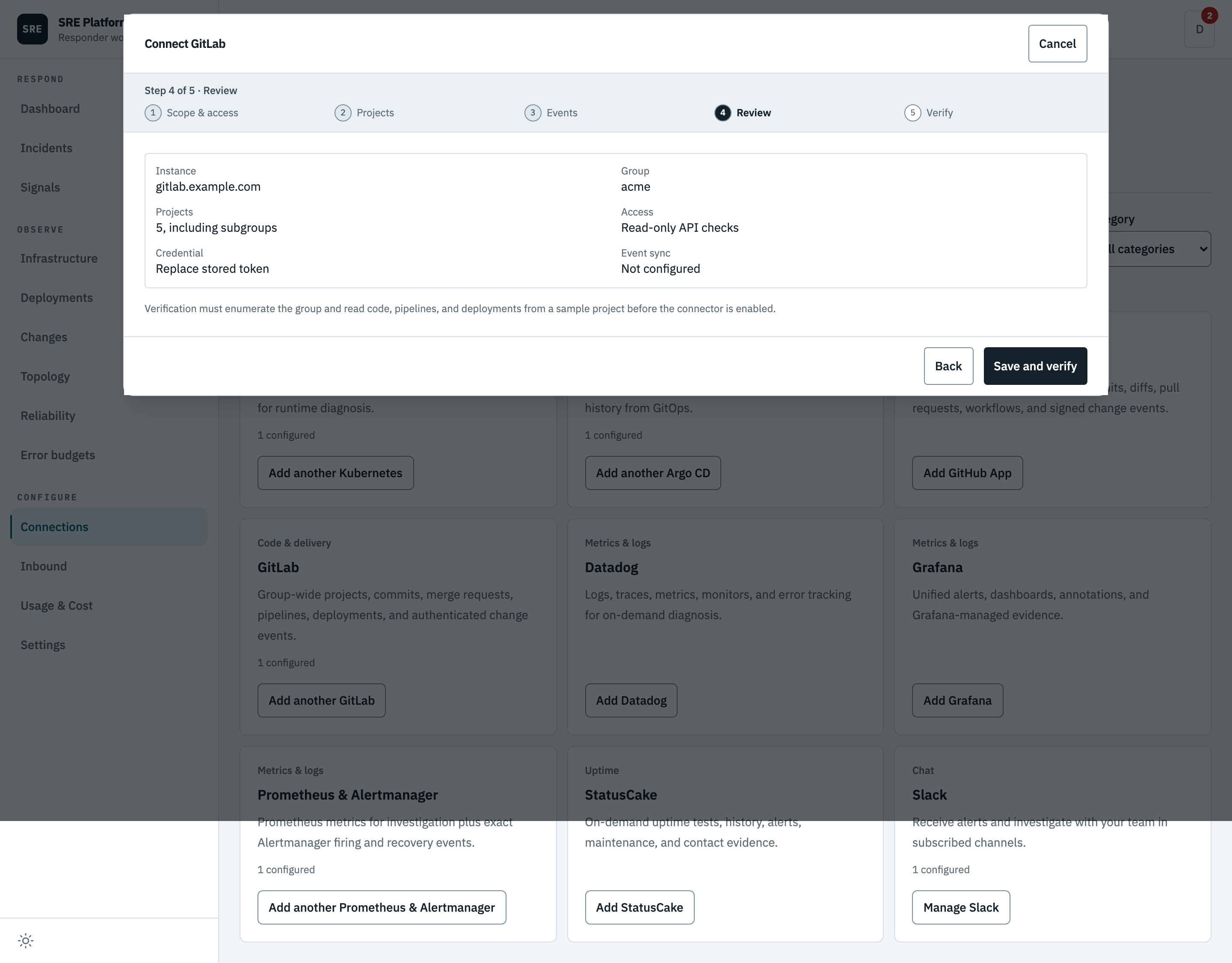Click the step 5 circle for Verify
1232x963 pixels.
coord(913,113)
